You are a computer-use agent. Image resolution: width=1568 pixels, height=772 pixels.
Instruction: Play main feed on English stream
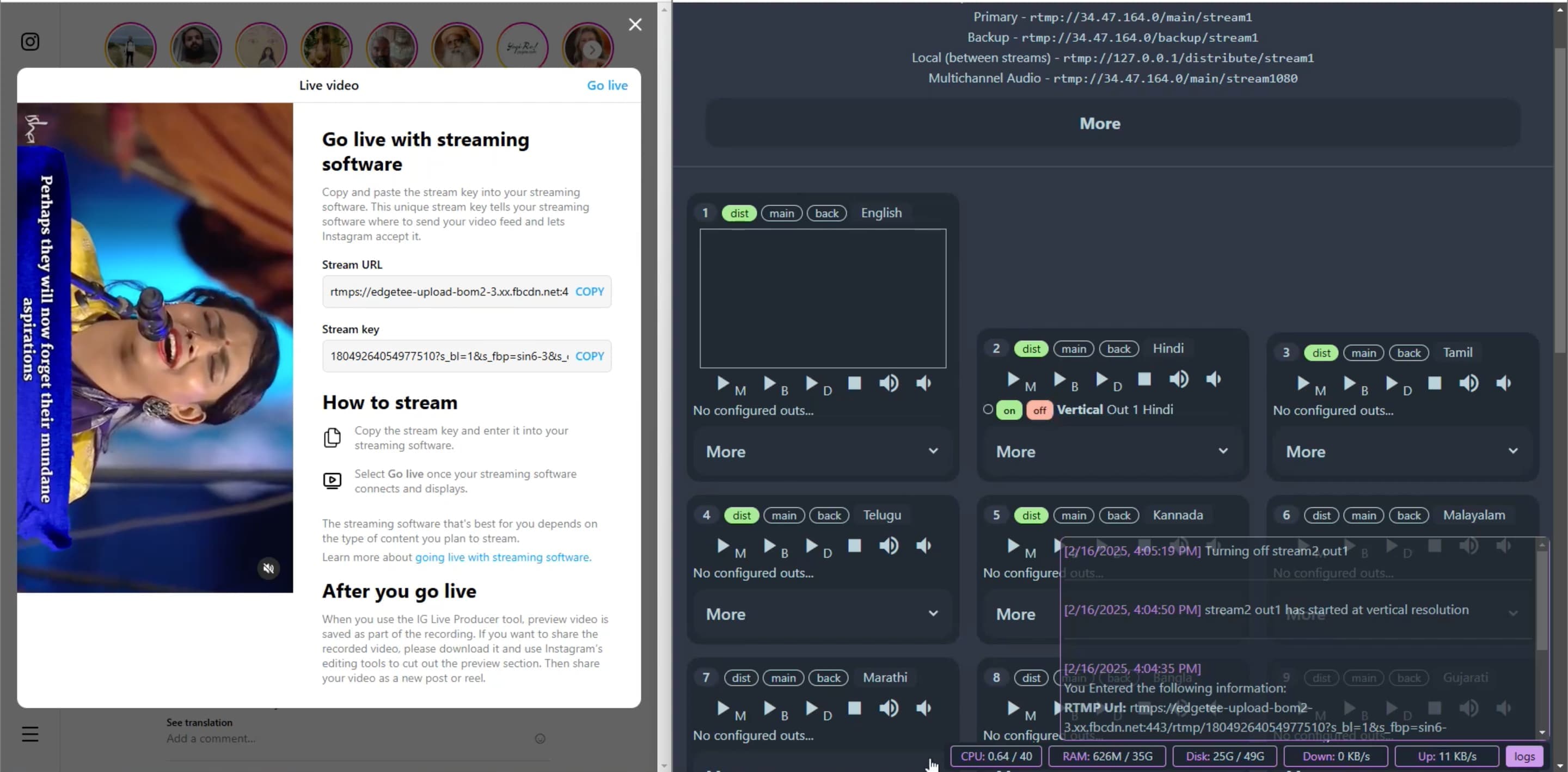[723, 383]
